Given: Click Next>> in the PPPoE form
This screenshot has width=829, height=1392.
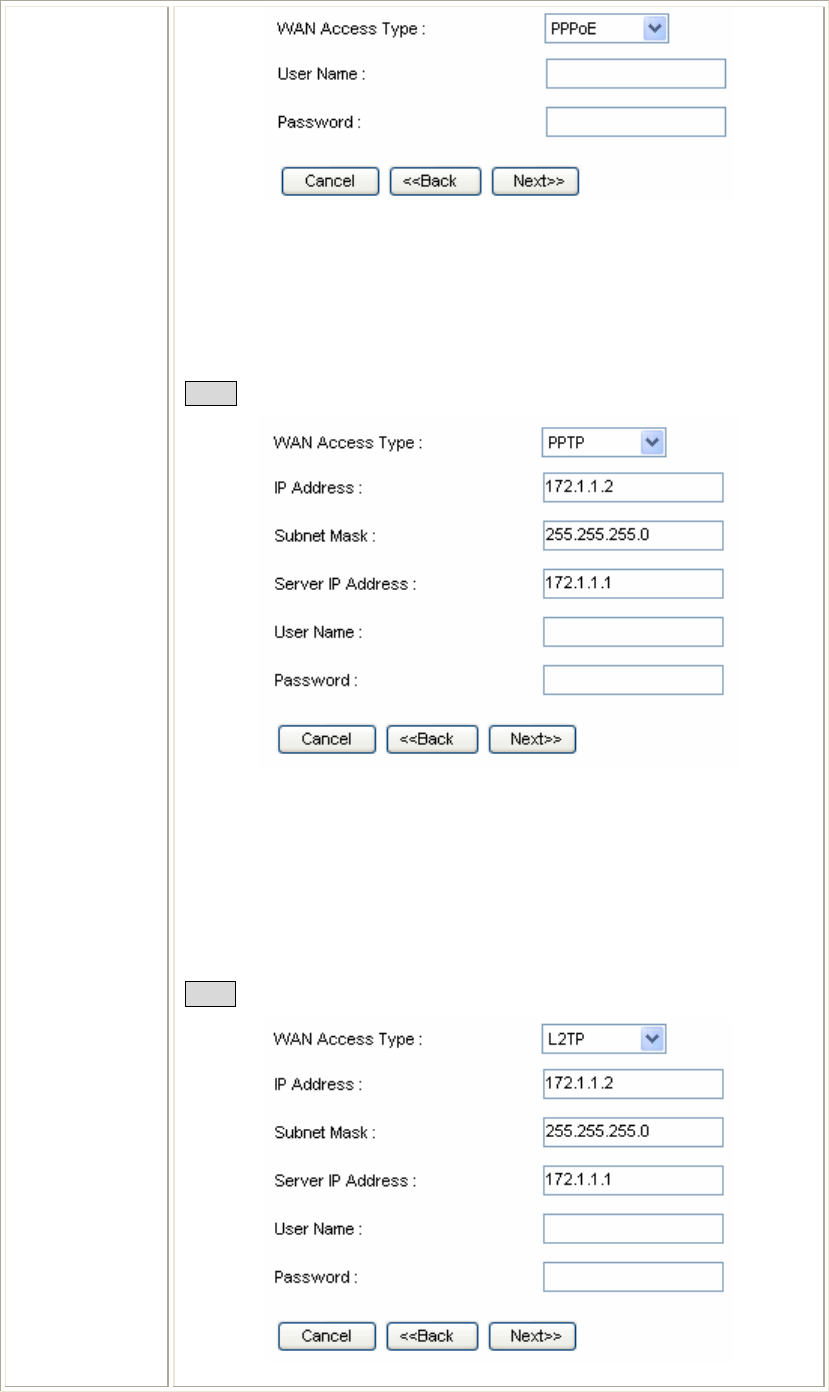Looking at the screenshot, I should pyautogui.click(x=536, y=181).
